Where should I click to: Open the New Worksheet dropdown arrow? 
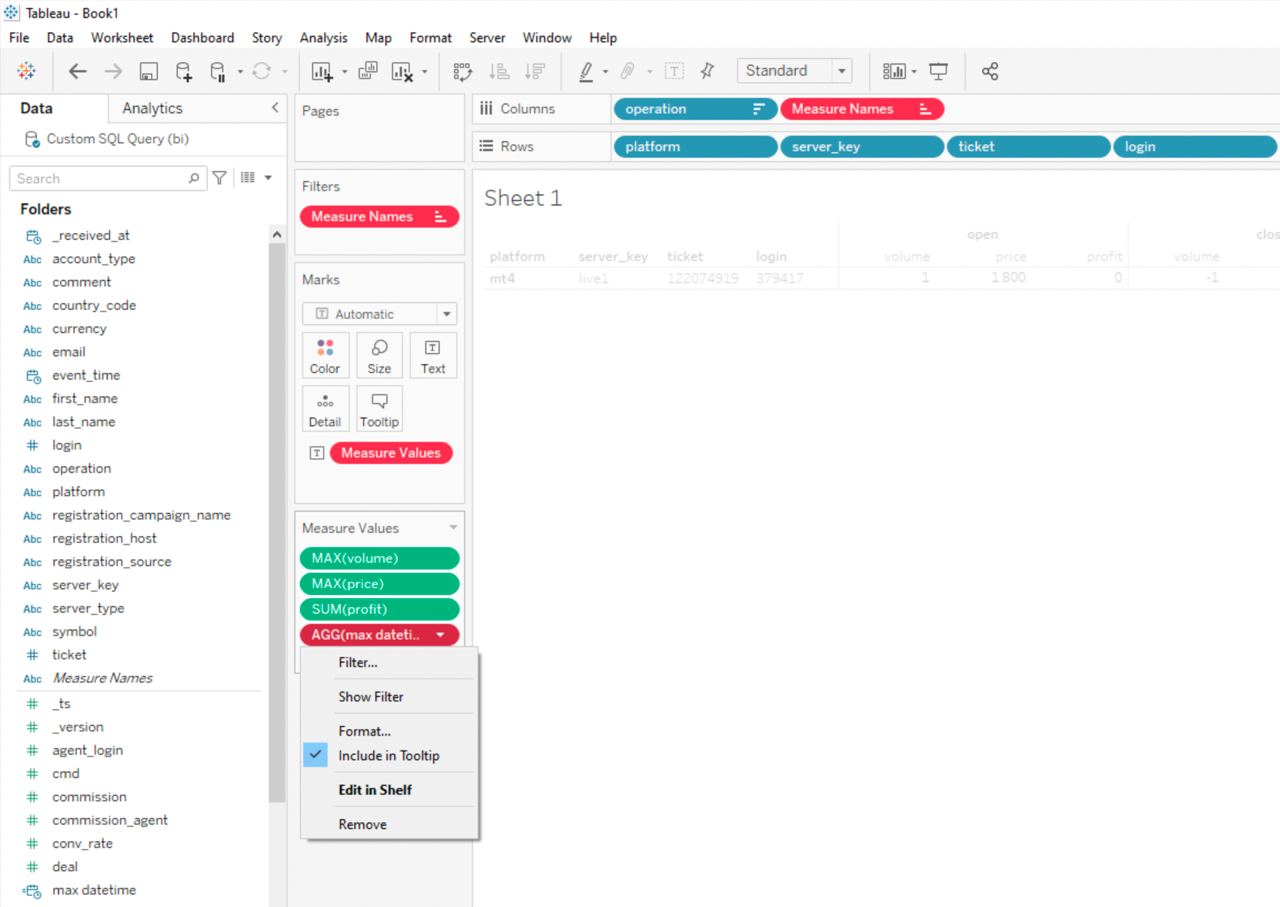pyautogui.click(x=344, y=72)
